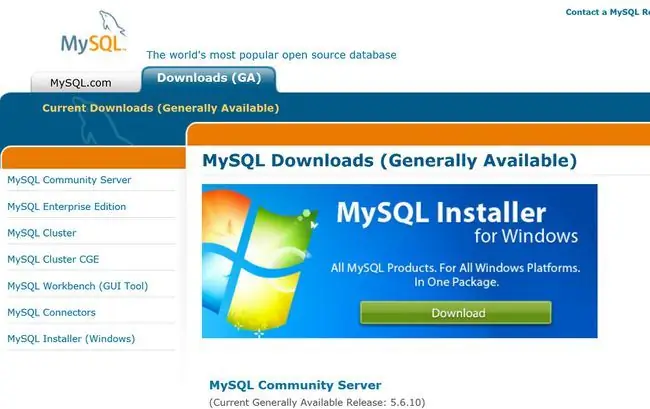Click the MySQL dolphin logo
Image resolution: width=650 pixels, height=409 pixels.
93,33
